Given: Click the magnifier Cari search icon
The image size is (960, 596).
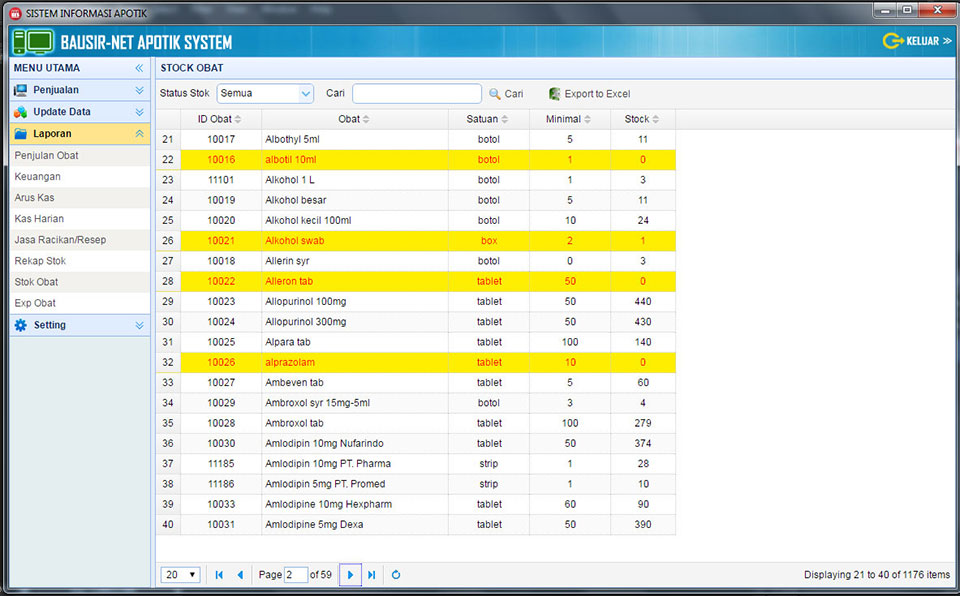Looking at the screenshot, I should (494, 94).
